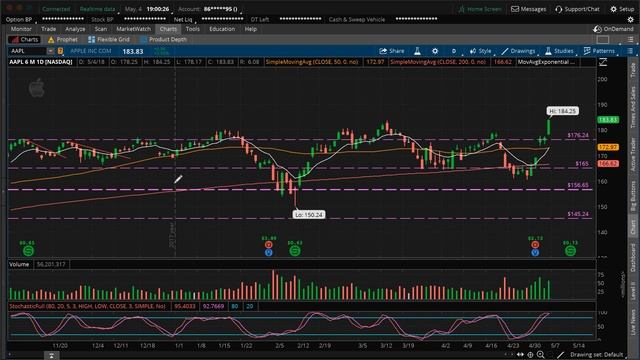Open the Style menu
640x360 pixels.
[480, 51]
